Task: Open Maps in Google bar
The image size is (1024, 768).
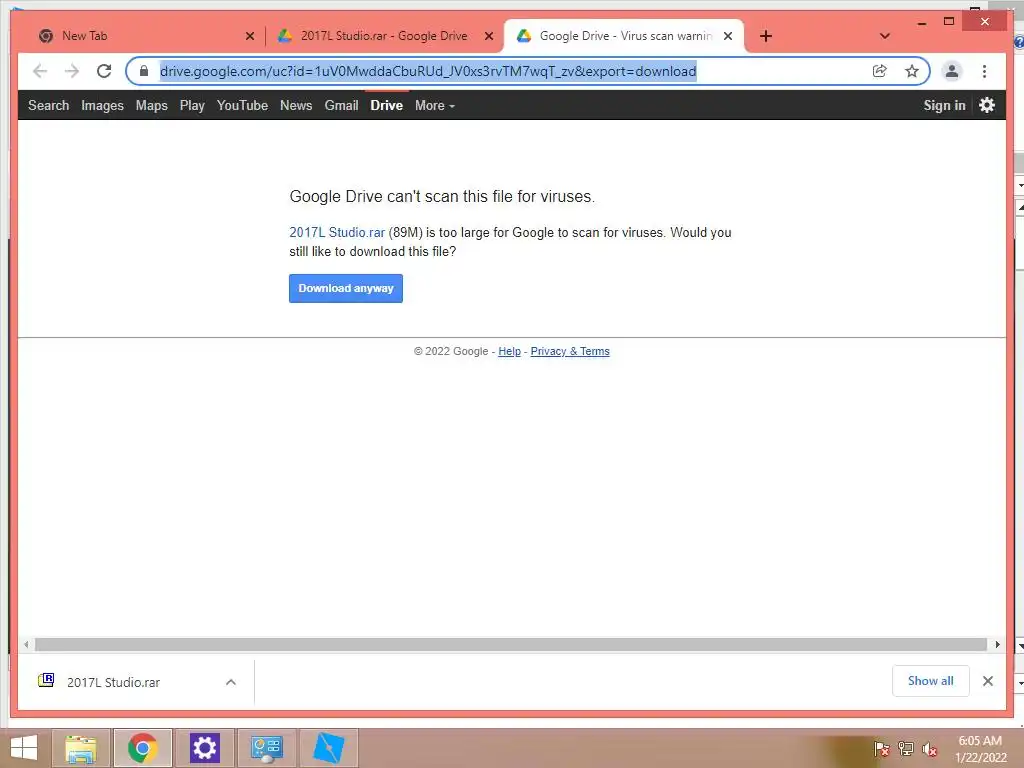Action: click(x=152, y=105)
